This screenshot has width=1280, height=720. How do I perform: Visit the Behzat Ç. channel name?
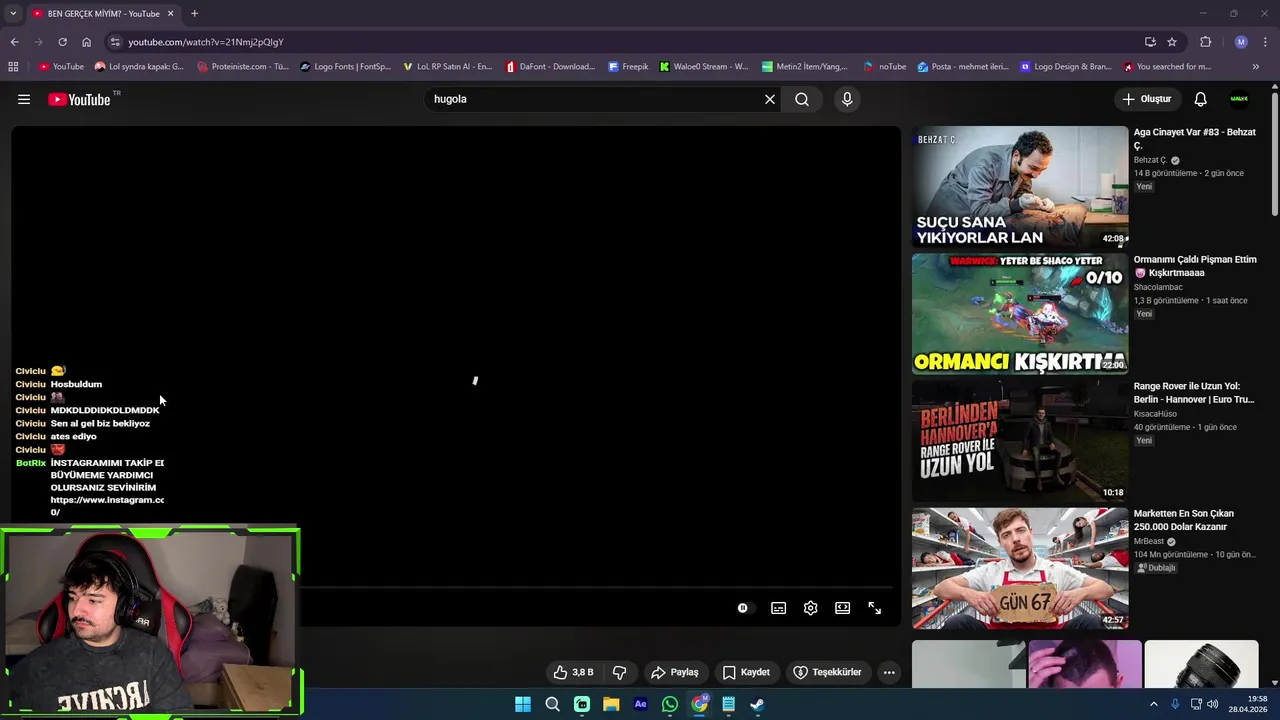[1151, 160]
